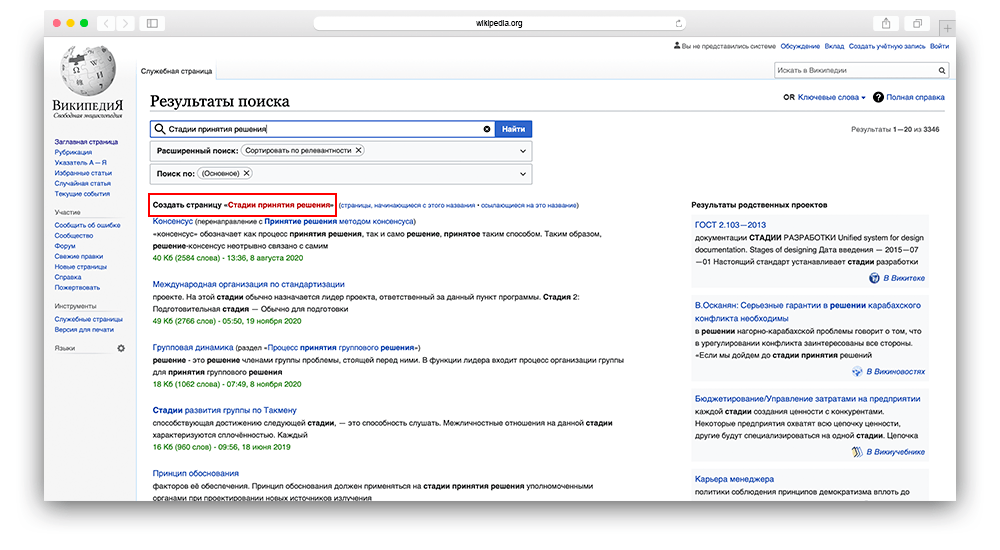Viewport: 1000px width, 550px height.
Task: Click 'Версия для печати' link
Action: (84, 330)
